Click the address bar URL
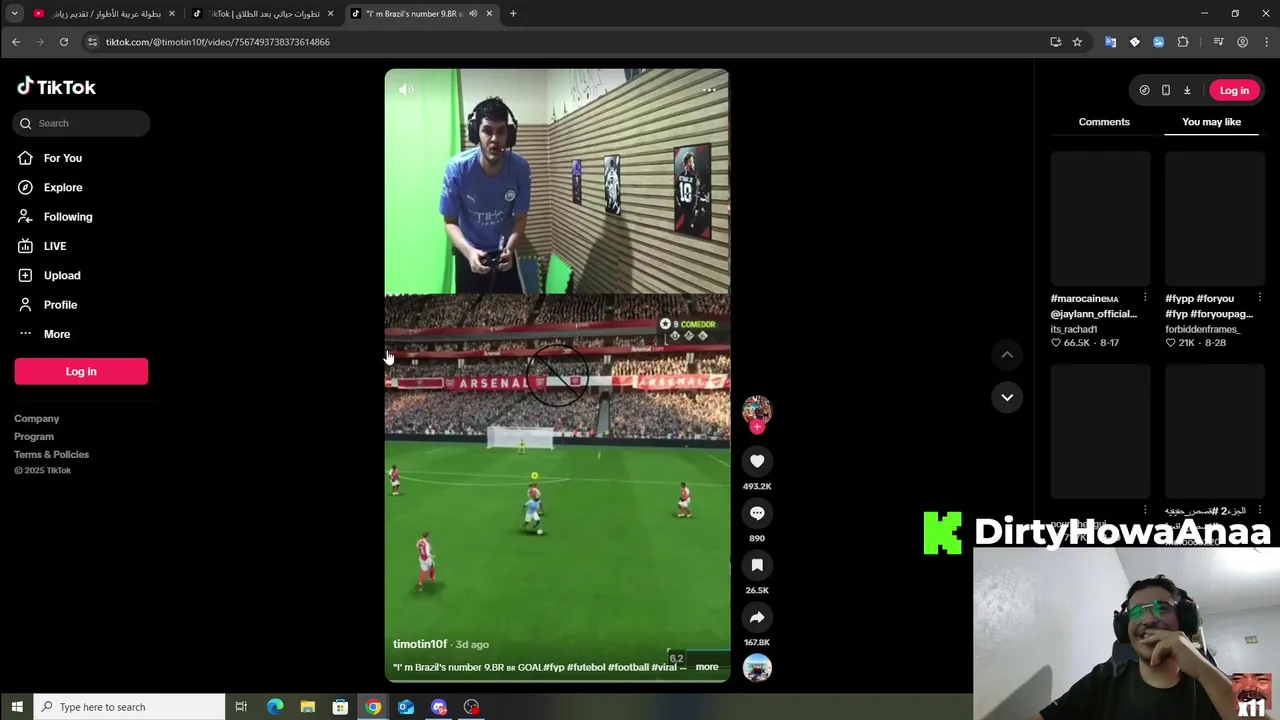 tap(218, 42)
